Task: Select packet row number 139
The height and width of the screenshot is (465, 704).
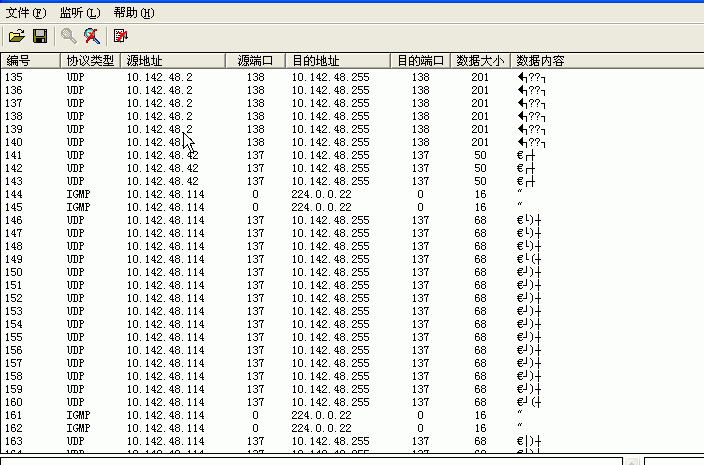Action: tap(352, 129)
